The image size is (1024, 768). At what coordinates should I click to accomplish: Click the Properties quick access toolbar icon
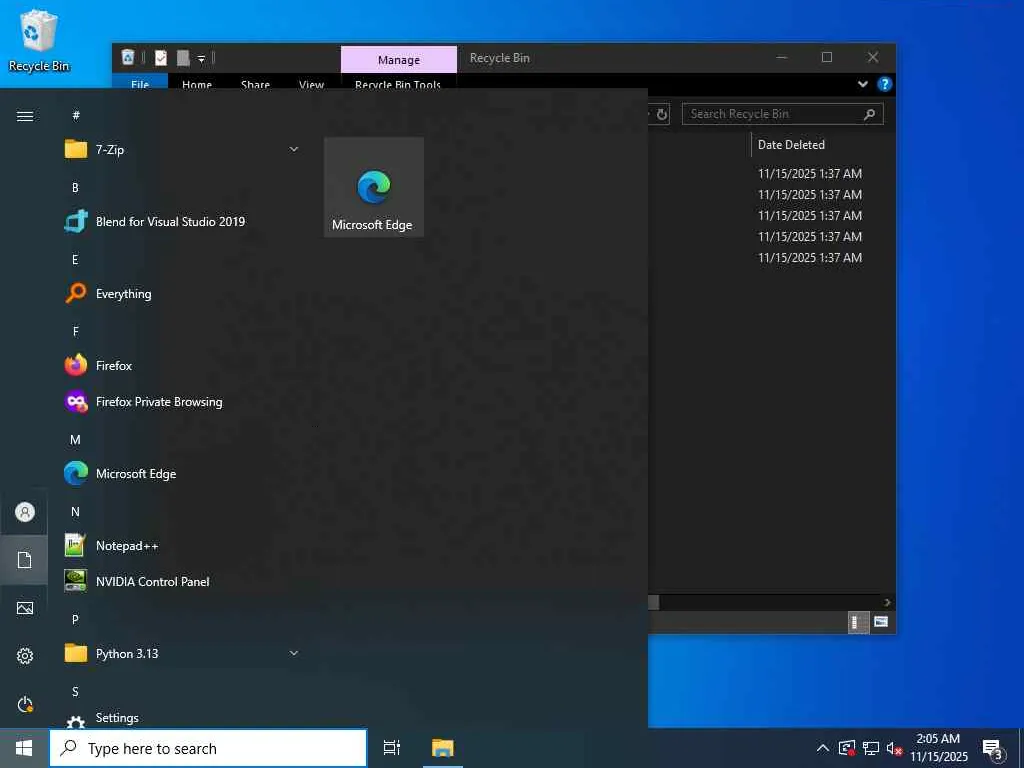tap(161, 58)
